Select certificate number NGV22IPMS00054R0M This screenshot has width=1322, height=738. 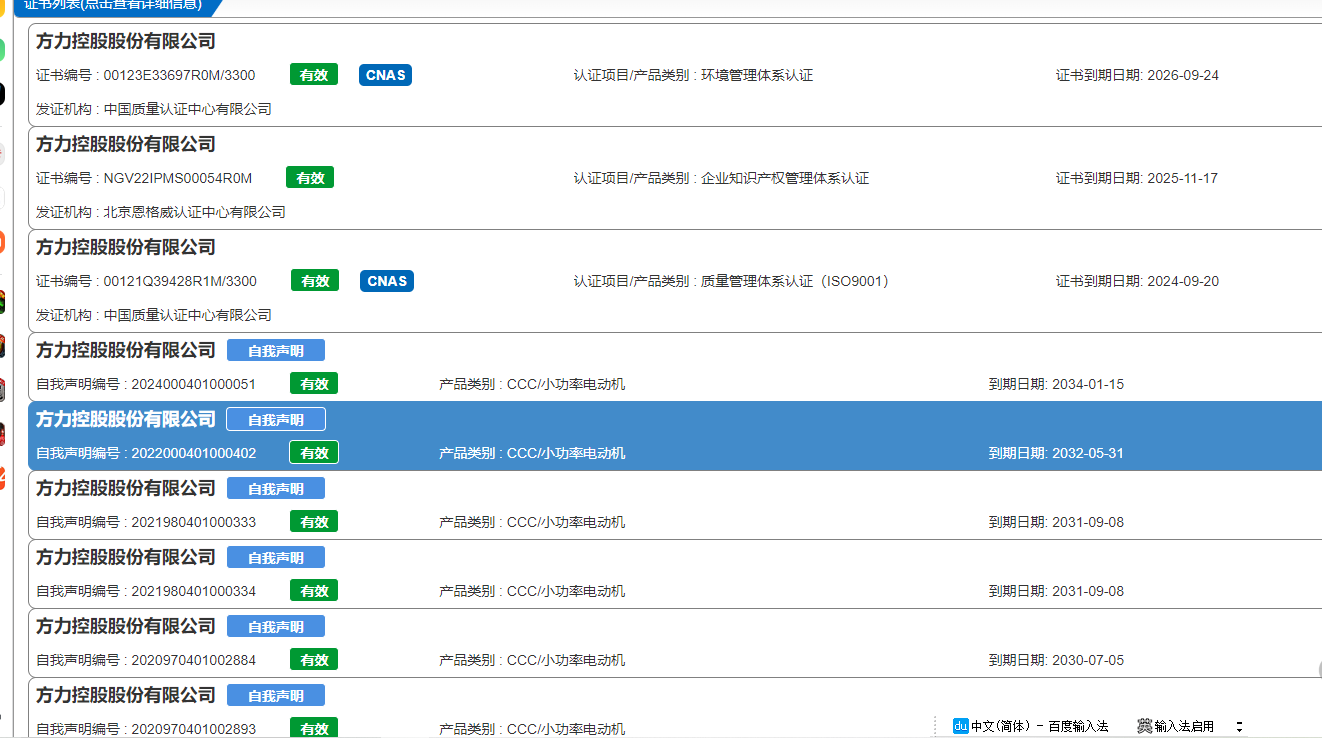(x=178, y=178)
